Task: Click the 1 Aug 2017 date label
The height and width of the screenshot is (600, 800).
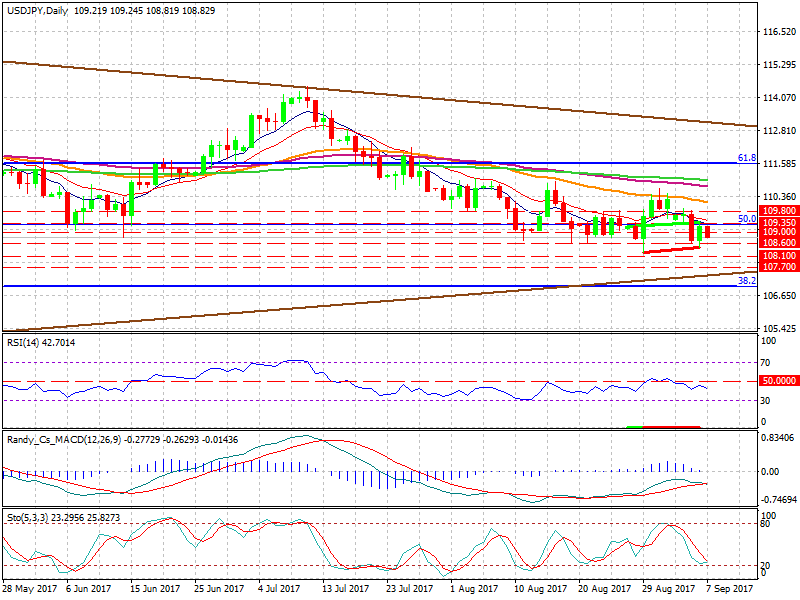Action: 473,588
